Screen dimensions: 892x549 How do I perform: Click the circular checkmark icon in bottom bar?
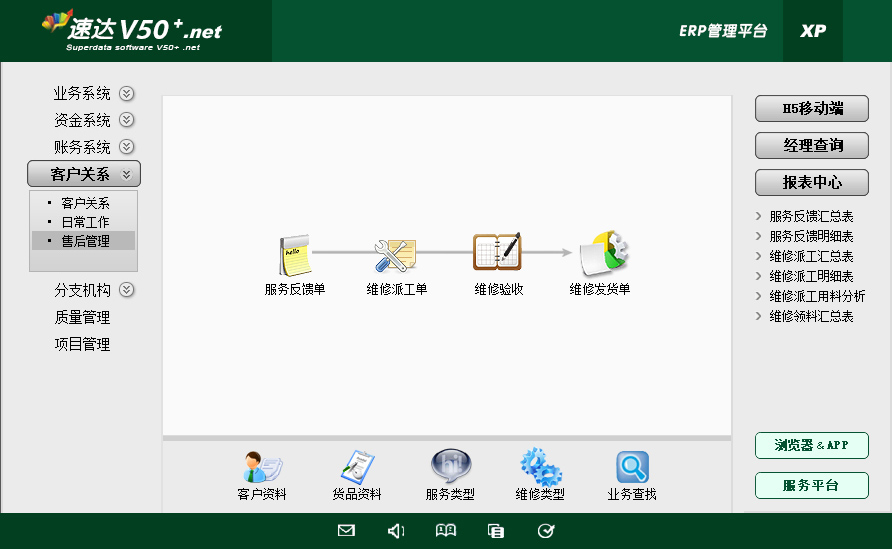[x=546, y=531]
